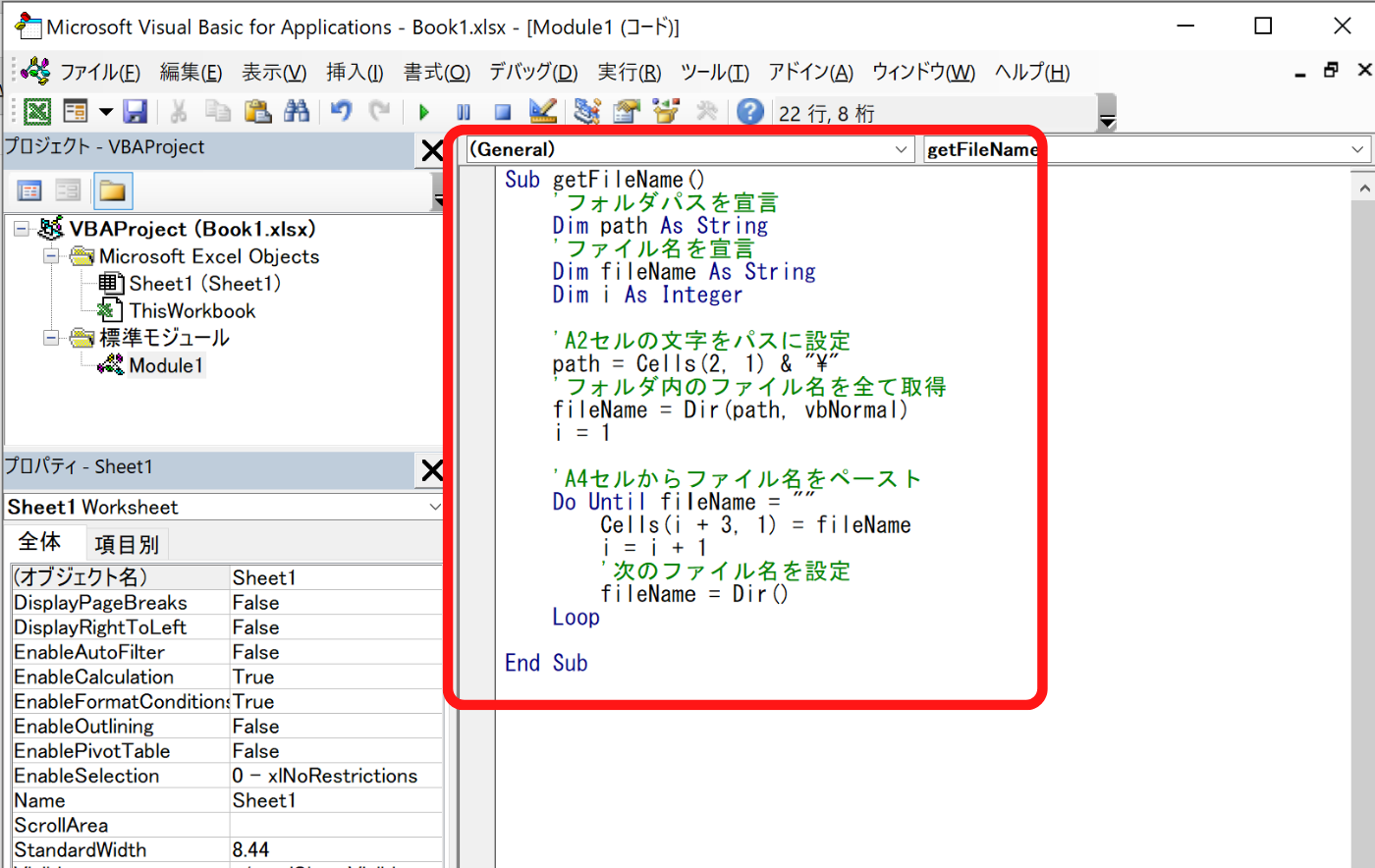Open the ツール(T) menu
Screen dimensions: 1375x868
714,72
